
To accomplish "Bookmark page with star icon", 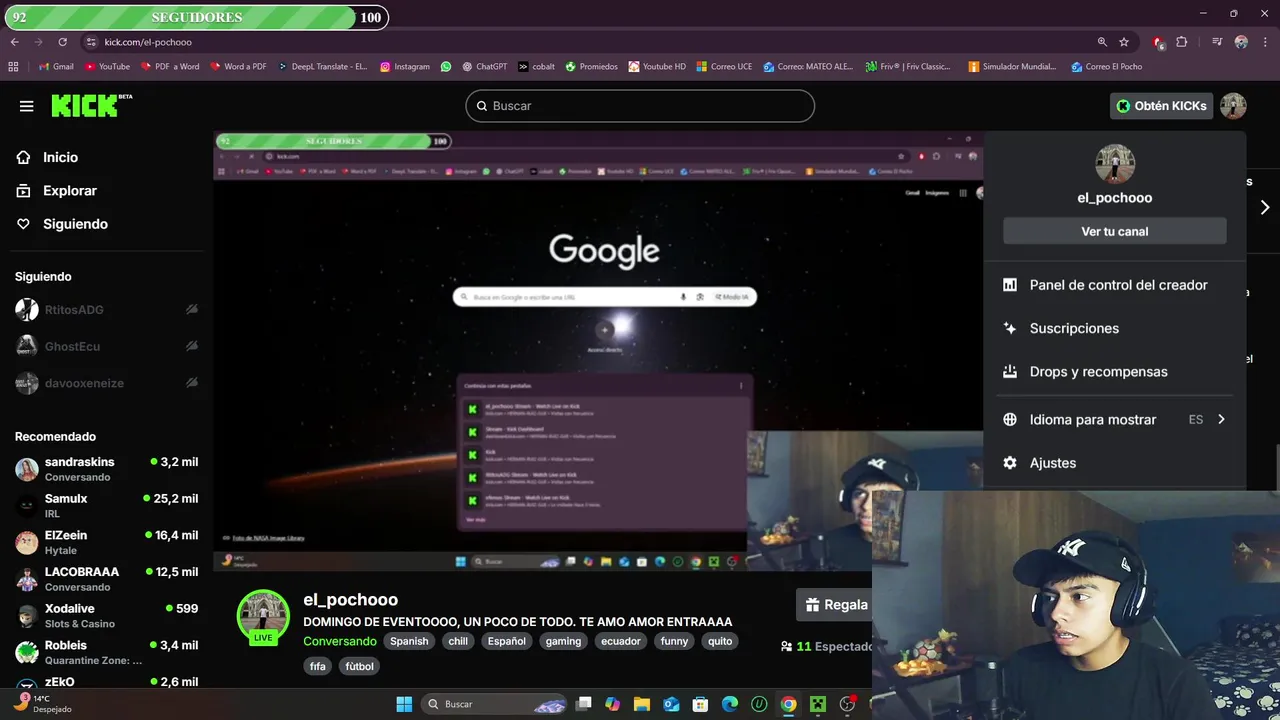I will point(1124,42).
